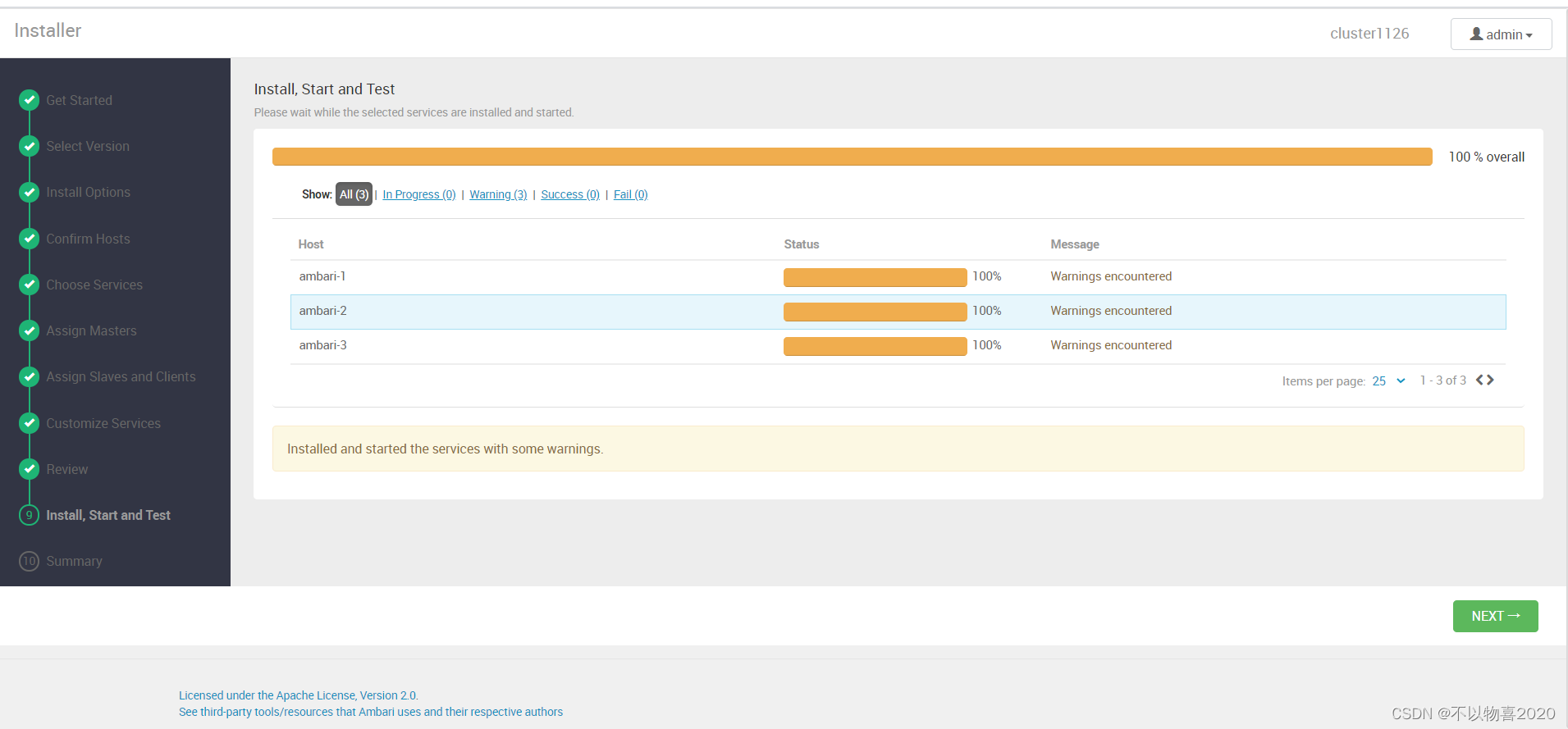This screenshot has width=1568, height=729.
Task: Select the Review wizard step
Action: pos(66,469)
